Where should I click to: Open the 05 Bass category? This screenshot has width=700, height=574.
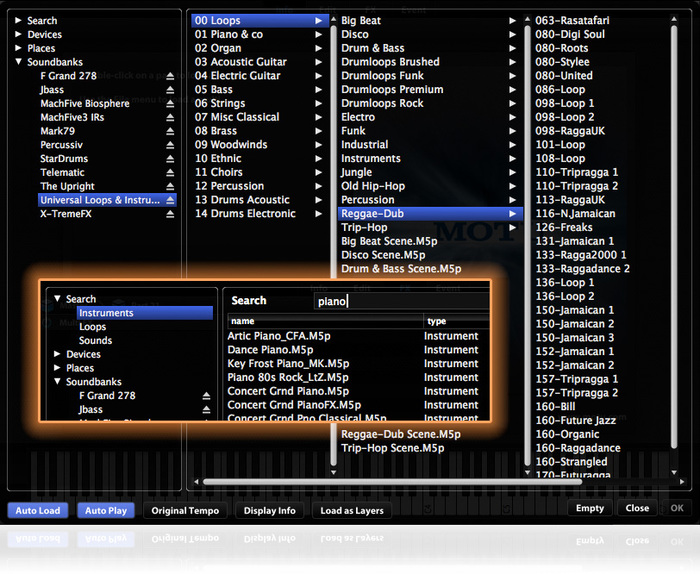(260, 90)
